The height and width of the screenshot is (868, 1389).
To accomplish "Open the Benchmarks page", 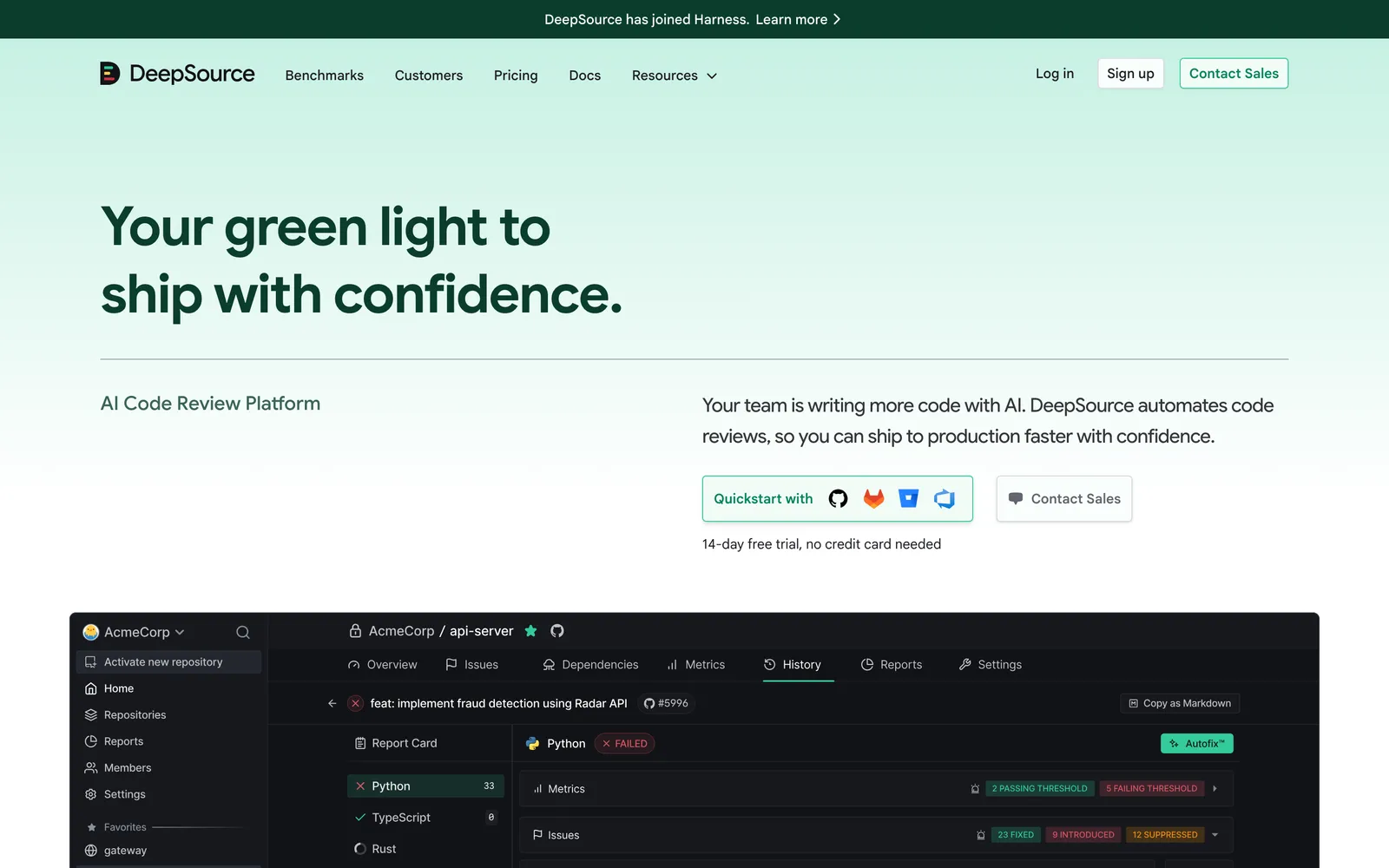I will [325, 76].
